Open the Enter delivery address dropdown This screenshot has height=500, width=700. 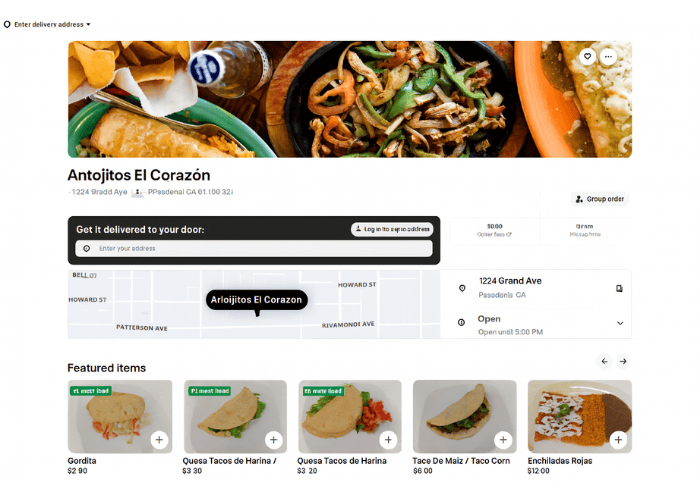(x=47, y=25)
